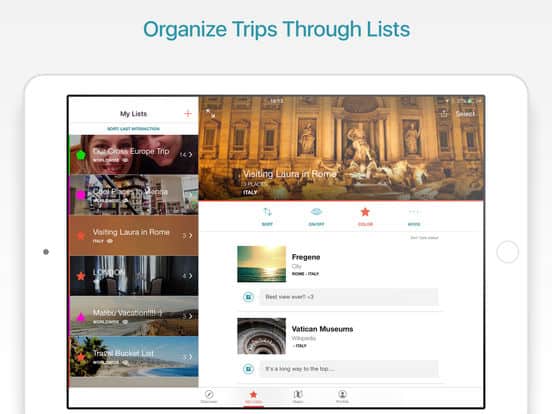This screenshot has height=414, width=552.
Task: Open the Malibu Vacation list
Action: pos(134,316)
